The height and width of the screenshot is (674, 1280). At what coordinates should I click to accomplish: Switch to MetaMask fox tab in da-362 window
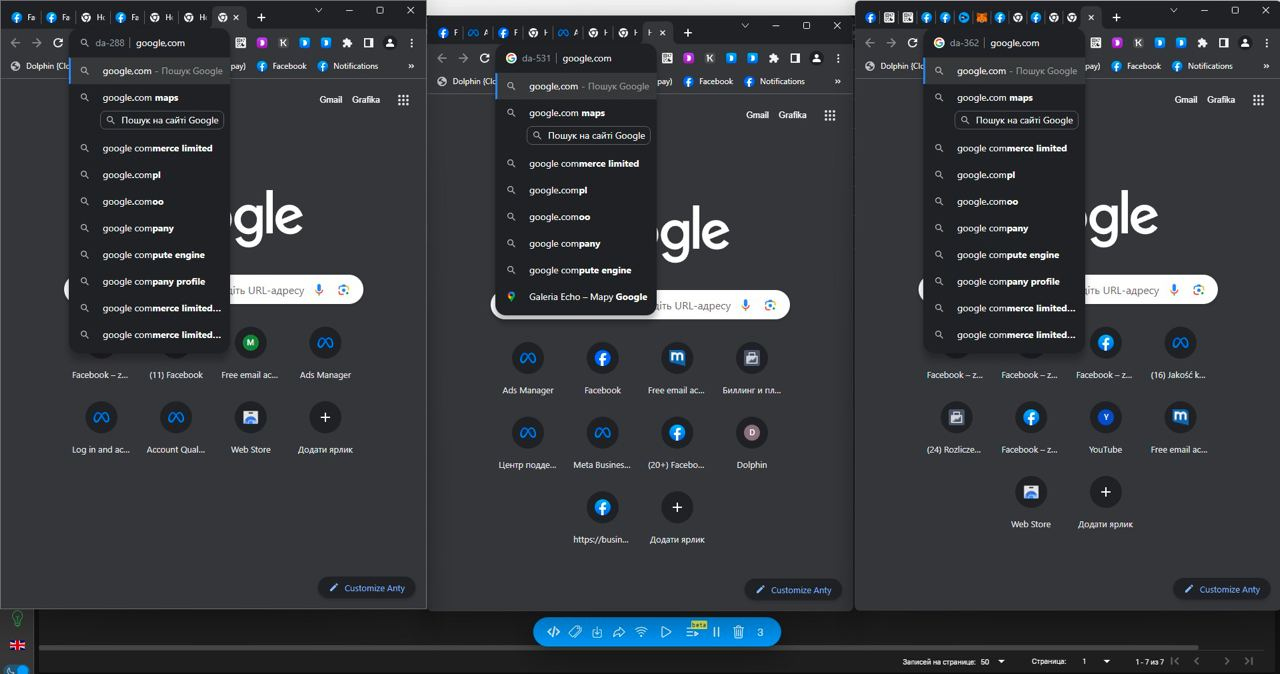[981, 17]
